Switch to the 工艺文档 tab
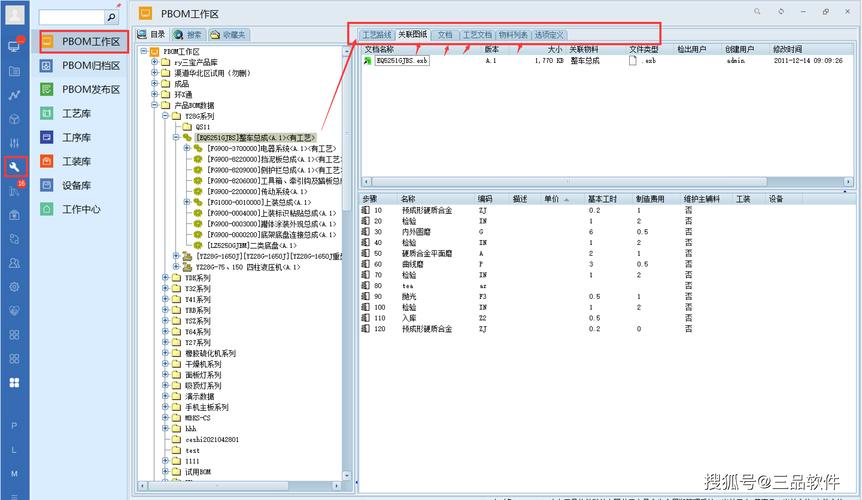The image size is (862, 500). [x=477, y=35]
